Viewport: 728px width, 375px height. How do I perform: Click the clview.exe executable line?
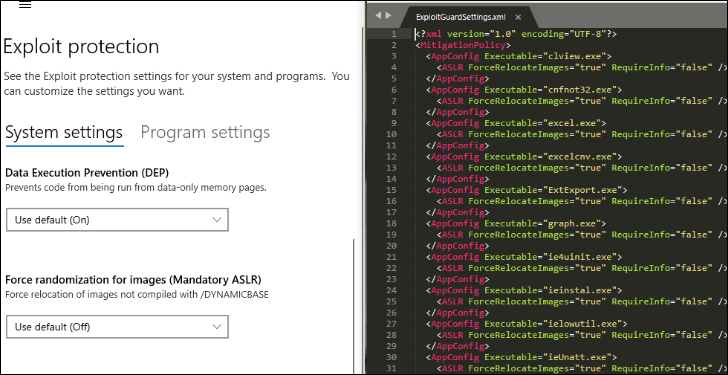click(518, 56)
